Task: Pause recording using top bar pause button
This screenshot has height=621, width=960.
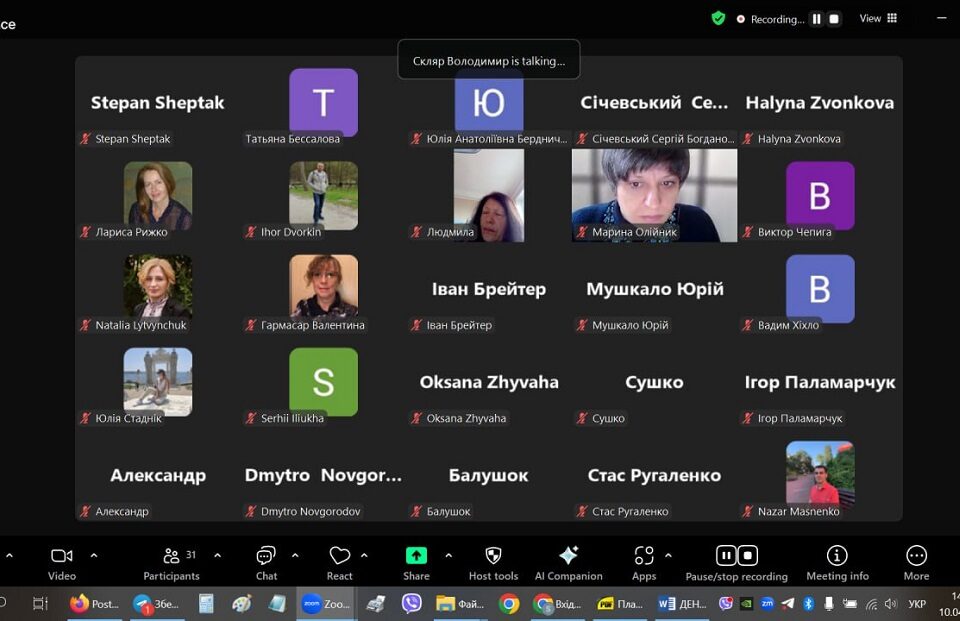Action: [816, 18]
